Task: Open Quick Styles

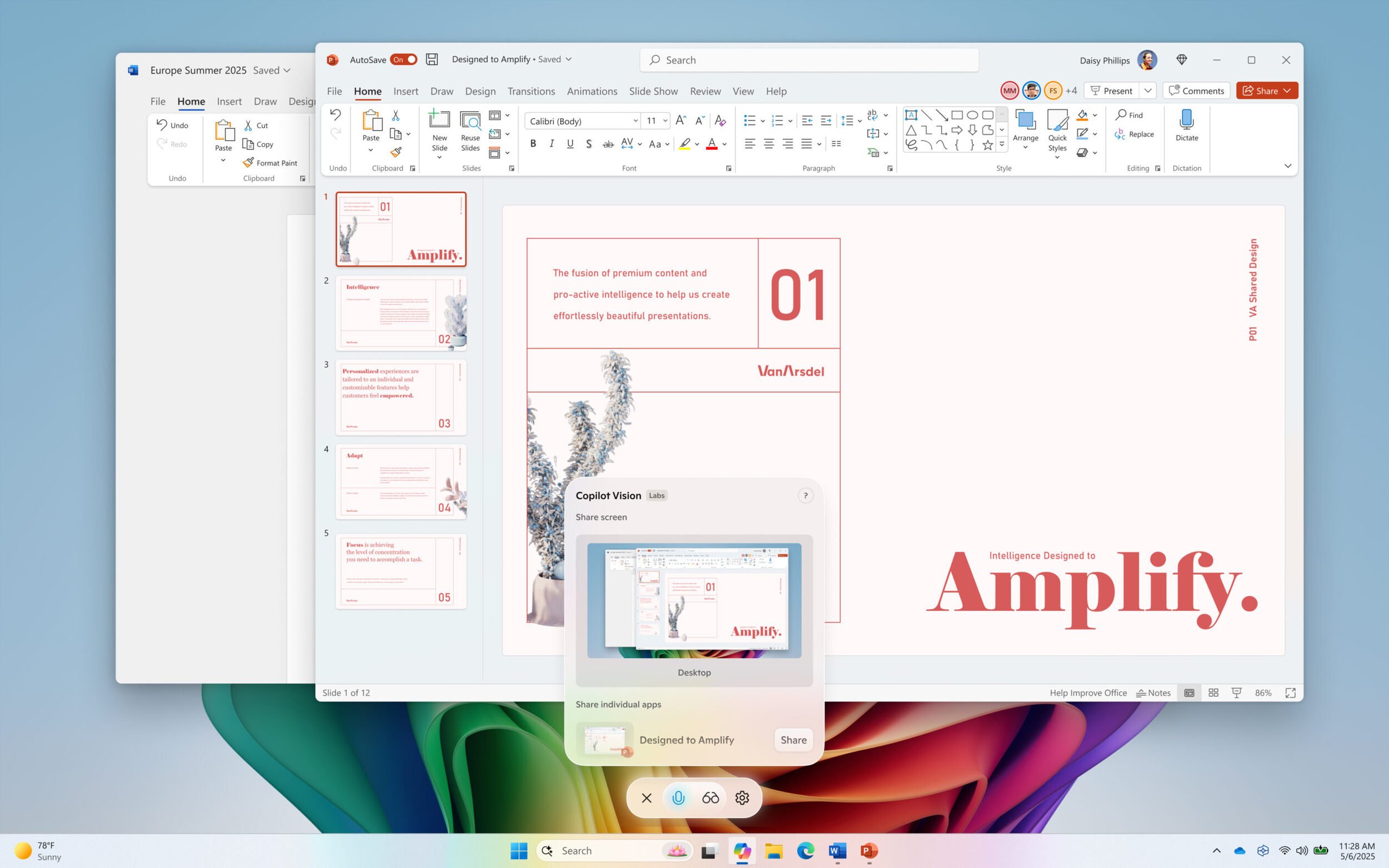Action: (x=1057, y=132)
